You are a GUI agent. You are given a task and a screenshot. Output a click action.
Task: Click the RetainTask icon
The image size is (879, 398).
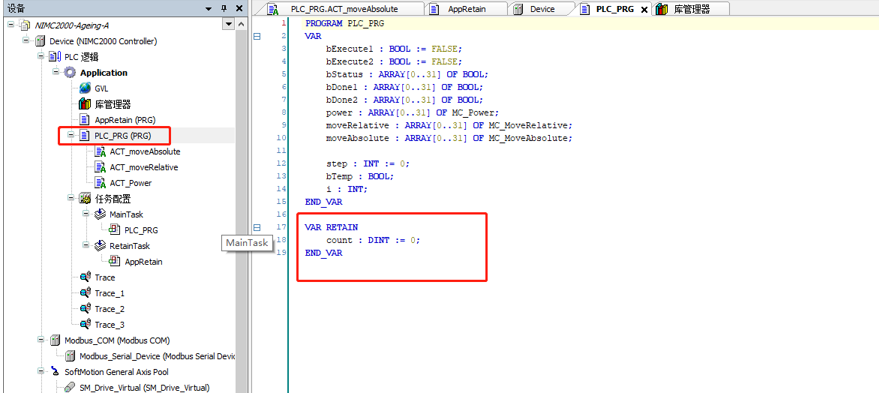[100, 246]
